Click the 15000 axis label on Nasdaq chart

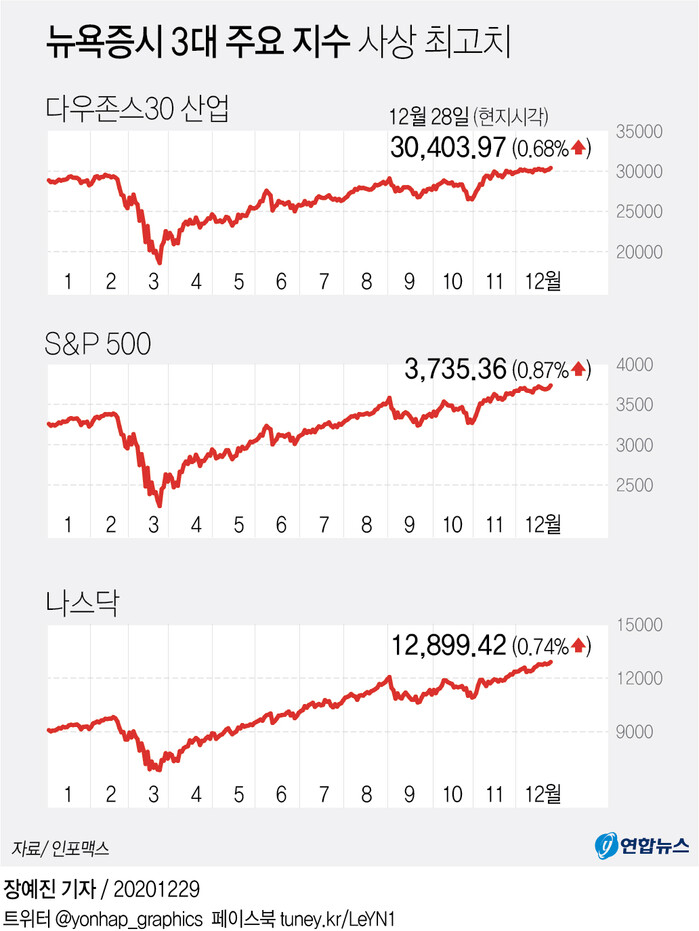point(635,625)
